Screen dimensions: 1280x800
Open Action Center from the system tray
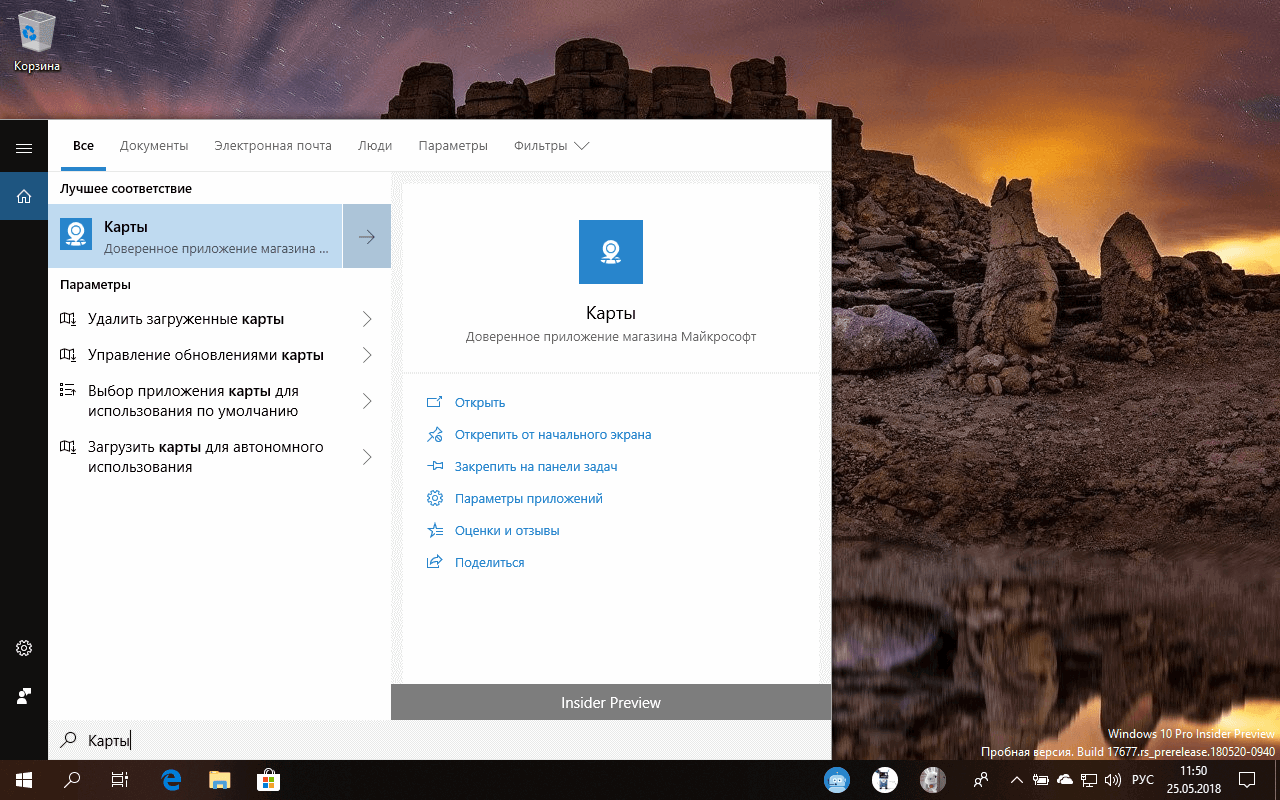tap(1247, 779)
